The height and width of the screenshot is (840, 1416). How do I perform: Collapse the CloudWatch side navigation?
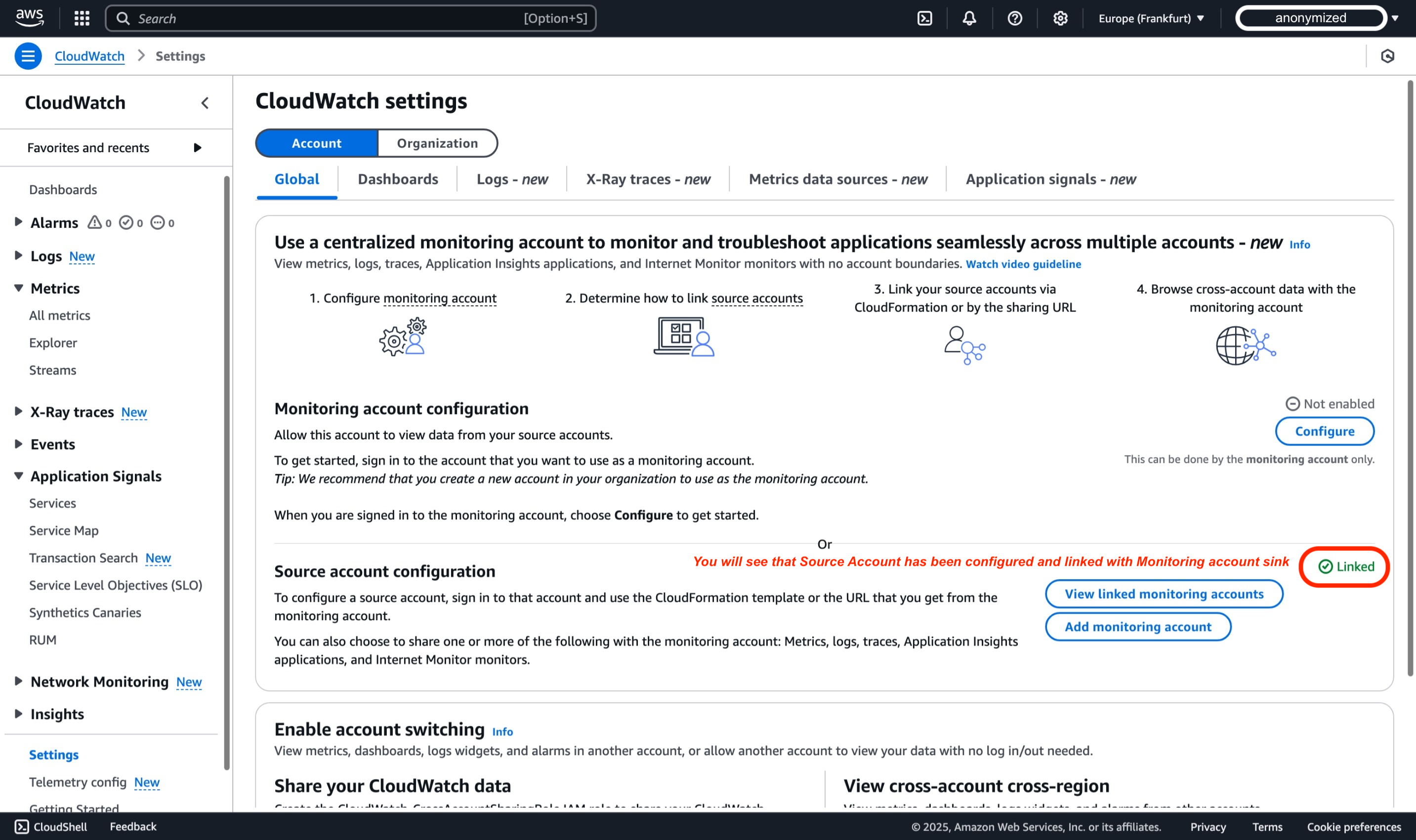[x=205, y=103]
